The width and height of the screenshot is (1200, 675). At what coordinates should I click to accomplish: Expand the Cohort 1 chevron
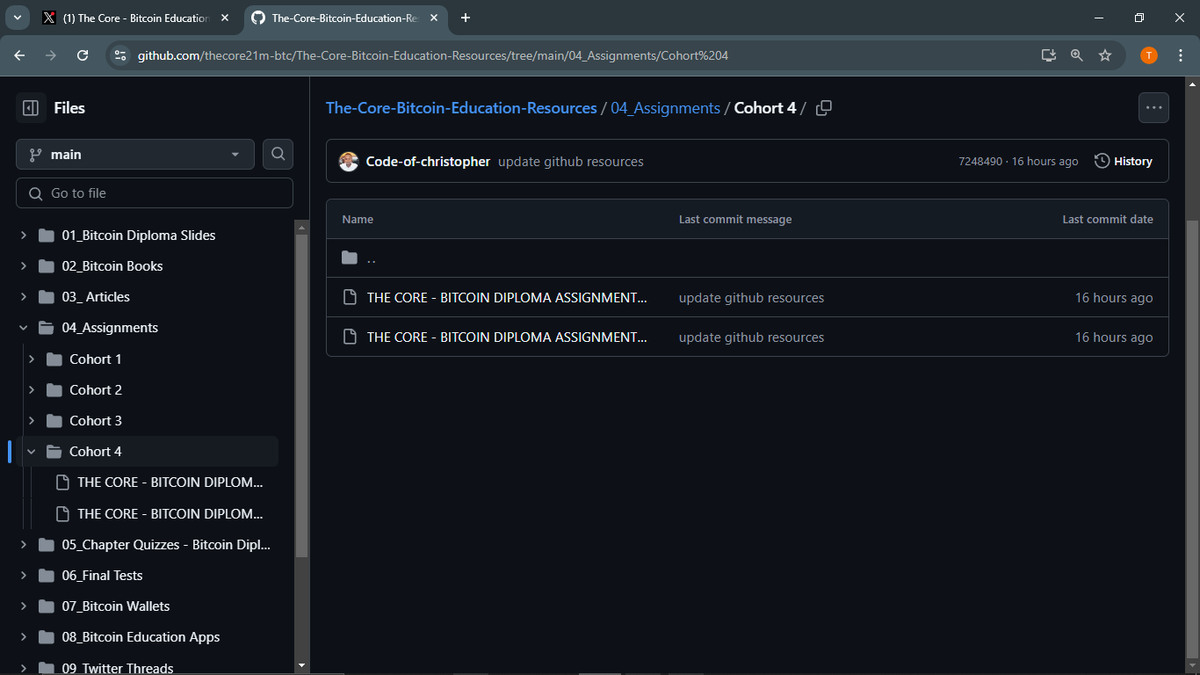pos(31,359)
